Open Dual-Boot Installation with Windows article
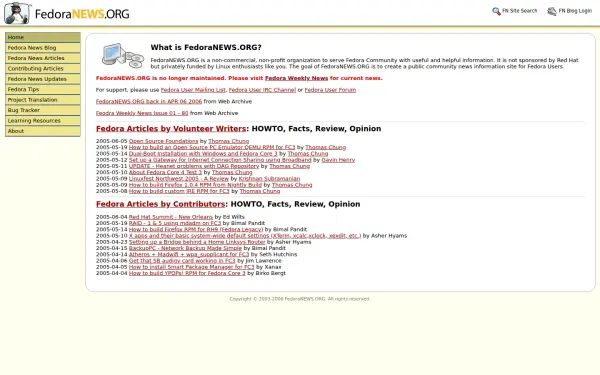 203,153
